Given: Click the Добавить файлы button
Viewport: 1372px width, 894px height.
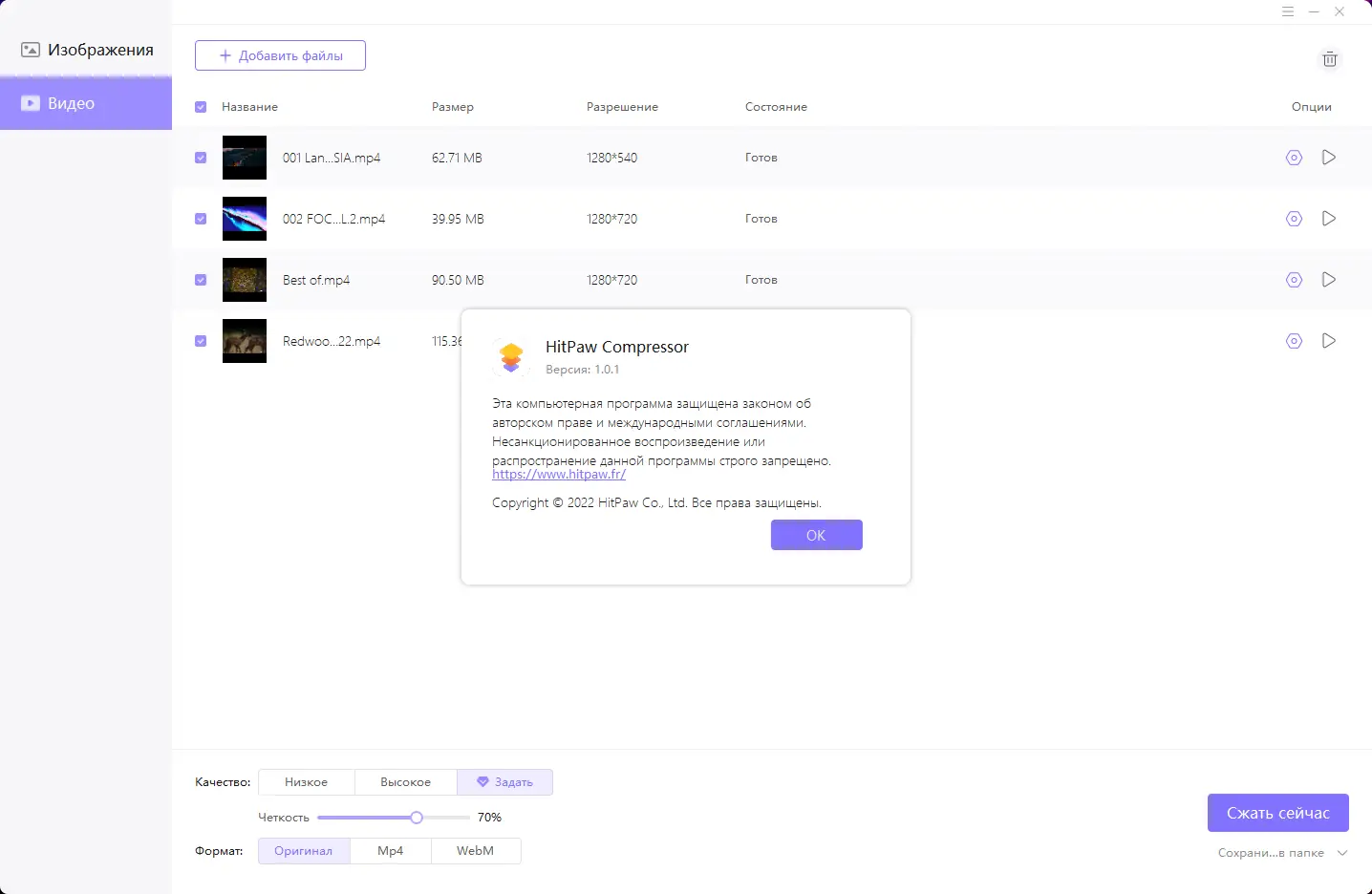Looking at the screenshot, I should (280, 55).
